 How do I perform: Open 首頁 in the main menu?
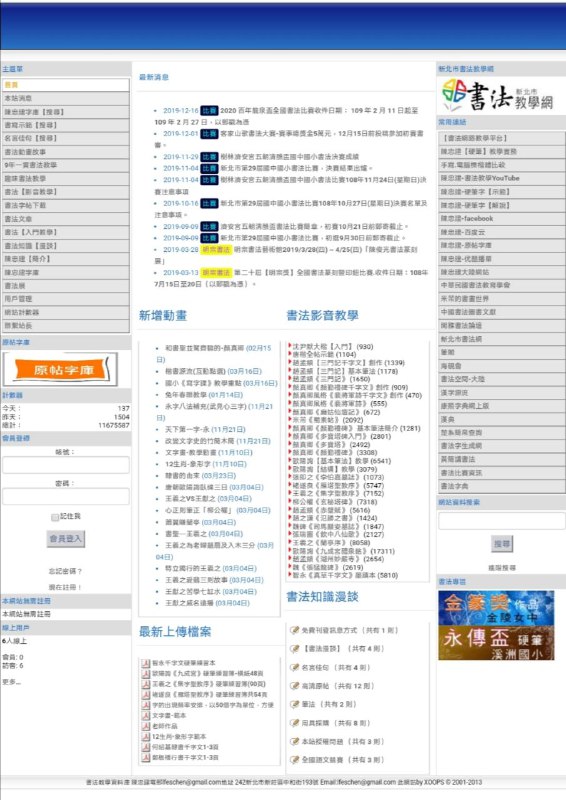pyautogui.click(x=65, y=85)
